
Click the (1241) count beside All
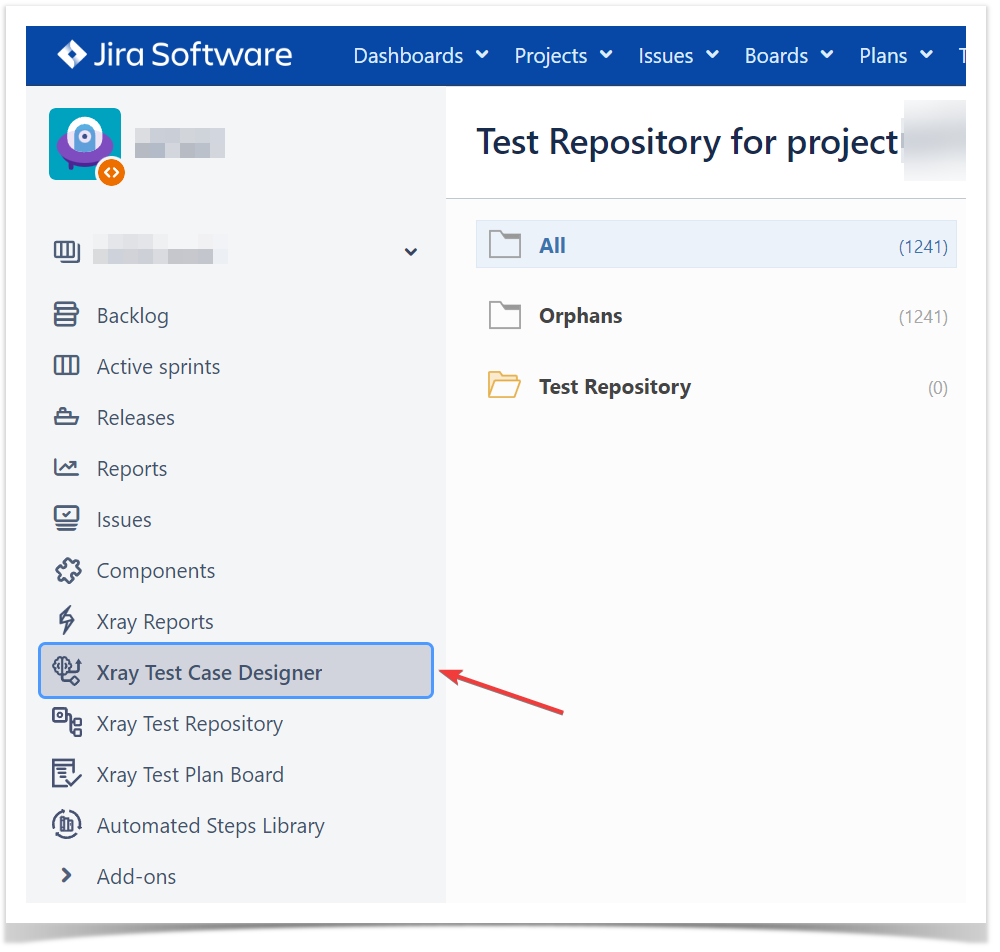[923, 247]
